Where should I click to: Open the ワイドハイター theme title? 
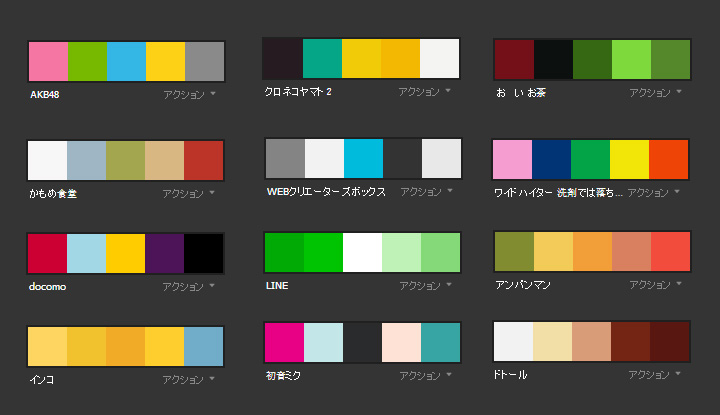558,193
